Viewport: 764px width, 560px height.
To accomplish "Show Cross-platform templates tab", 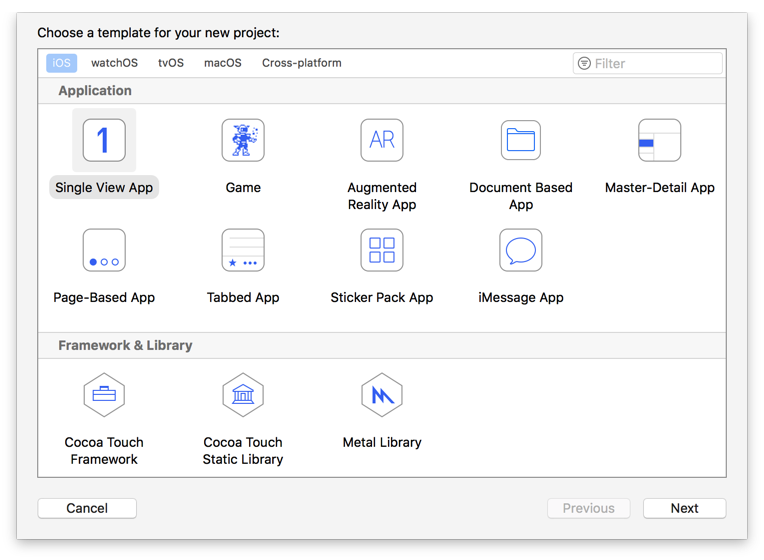I will pyautogui.click(x=301, y=63).
